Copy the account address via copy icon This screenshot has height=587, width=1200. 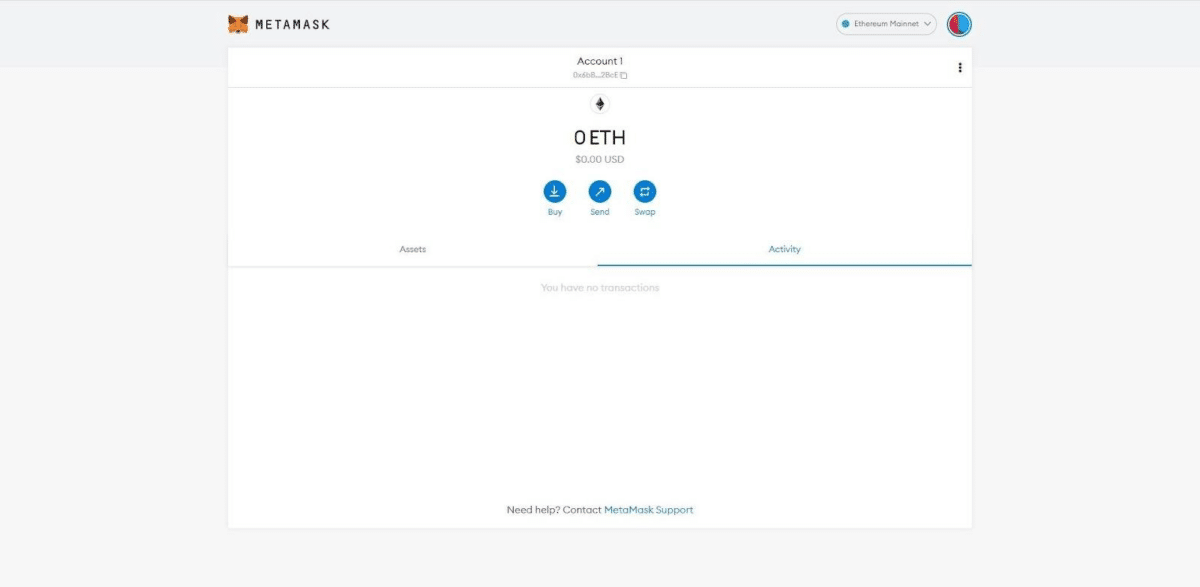click(624, 75)
